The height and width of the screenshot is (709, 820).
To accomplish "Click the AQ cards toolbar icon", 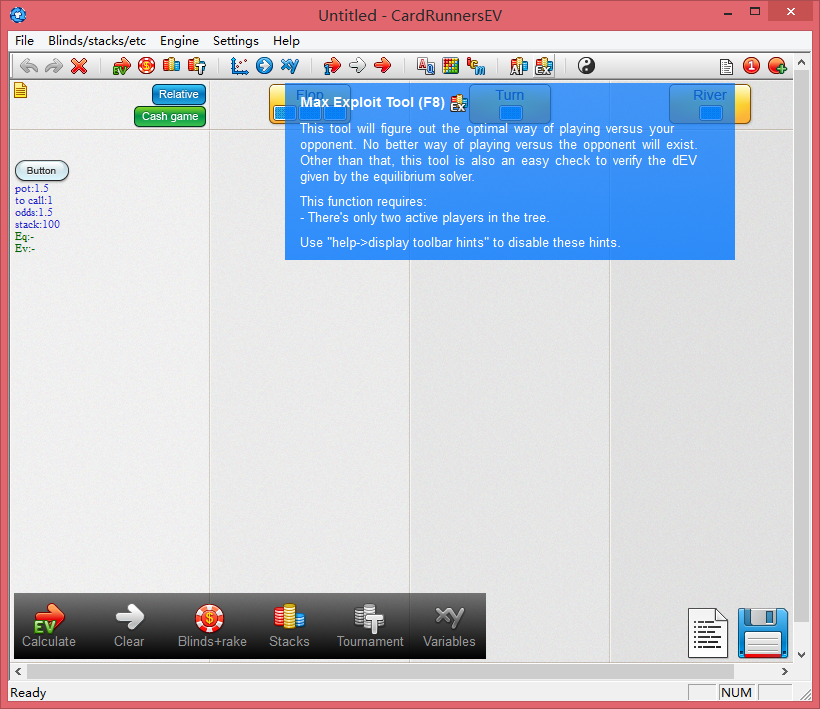I will pos(425,66).
